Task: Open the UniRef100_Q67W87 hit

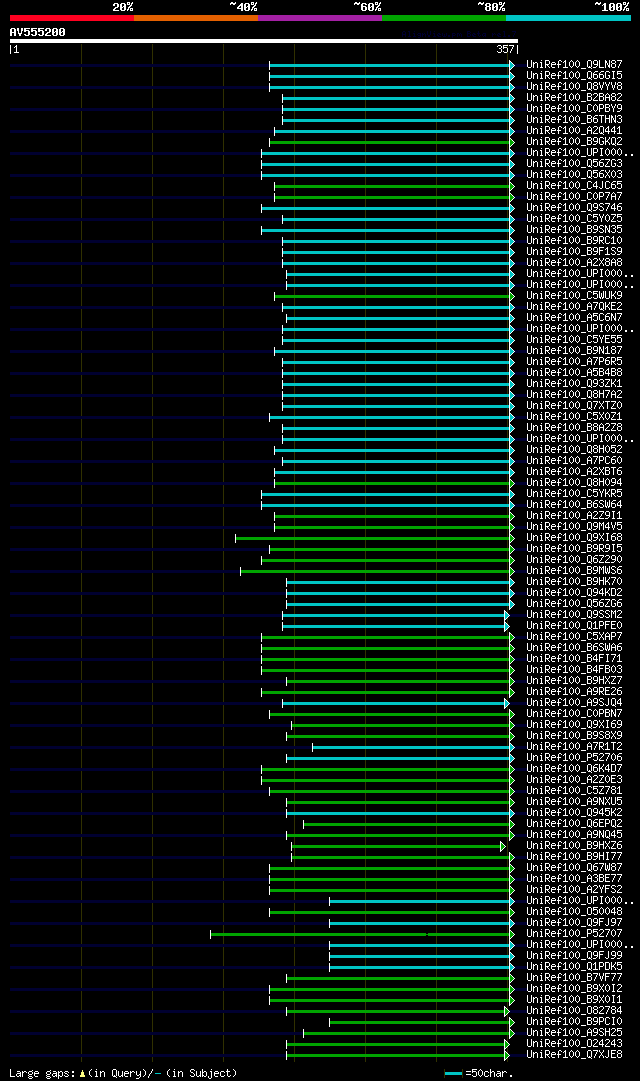Action: click(574, 869)
